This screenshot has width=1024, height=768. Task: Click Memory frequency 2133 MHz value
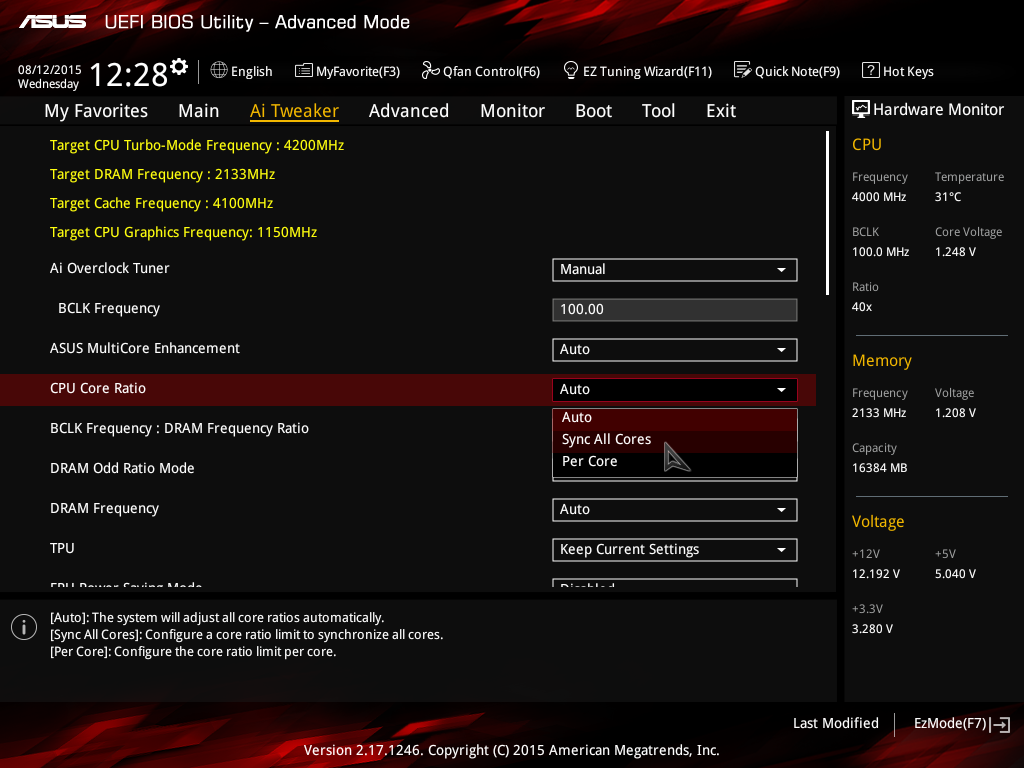click(x=879, y=413)
